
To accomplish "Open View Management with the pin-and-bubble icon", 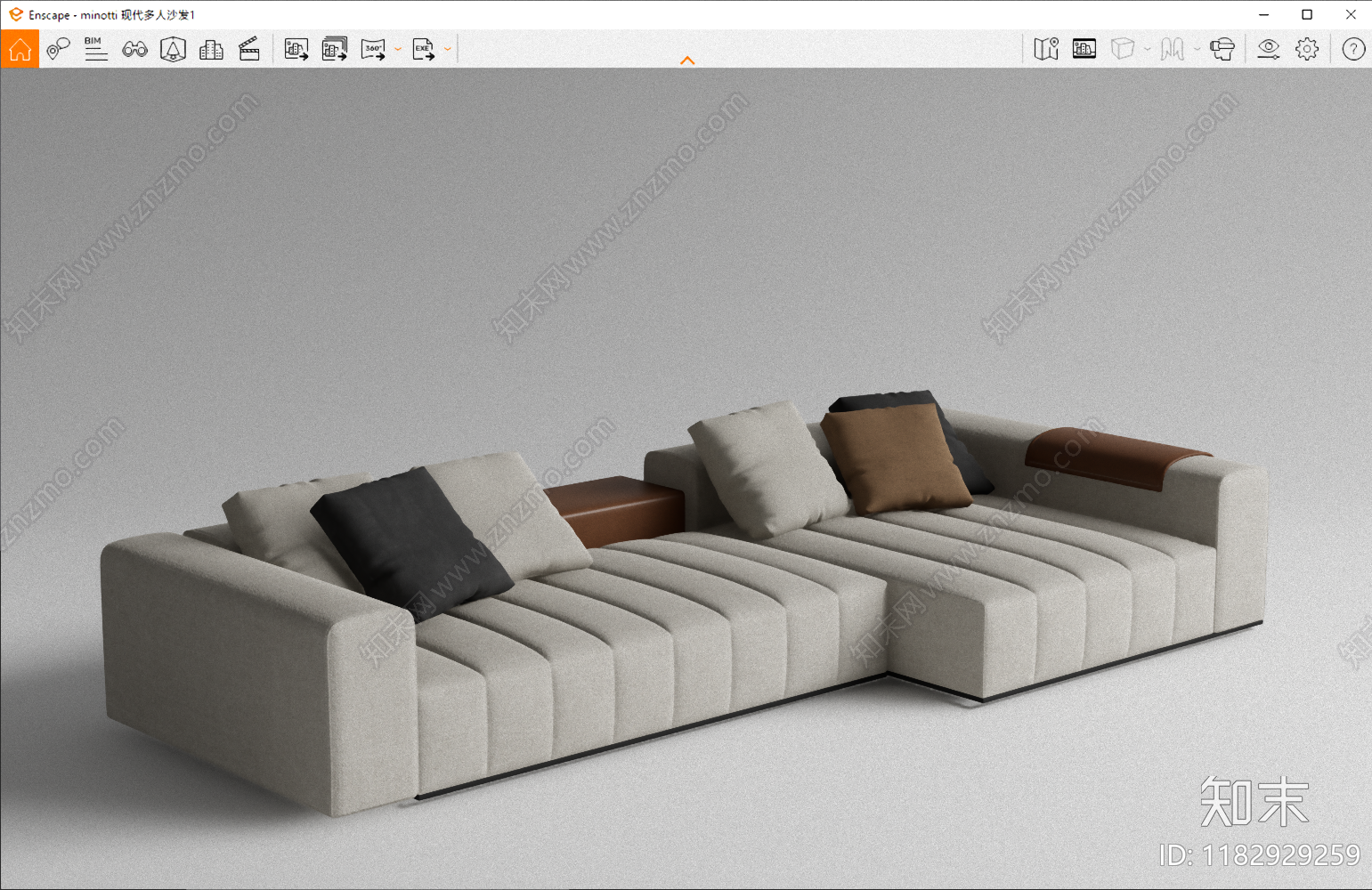I will click(x=58, y=50).
